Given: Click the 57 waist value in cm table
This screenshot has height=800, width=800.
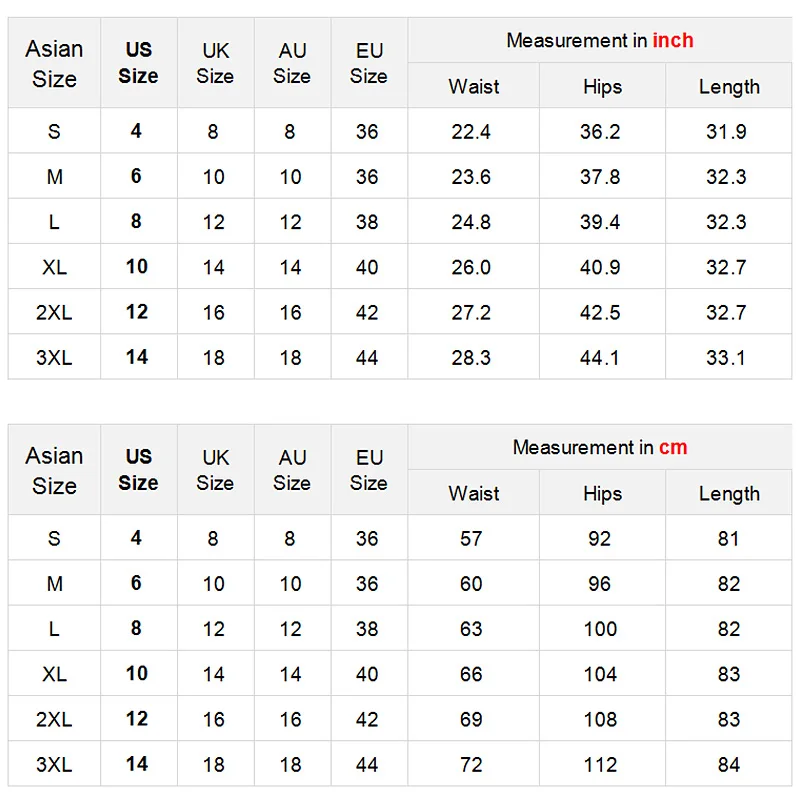Looking at the screenshot, I should click(471, 539).
